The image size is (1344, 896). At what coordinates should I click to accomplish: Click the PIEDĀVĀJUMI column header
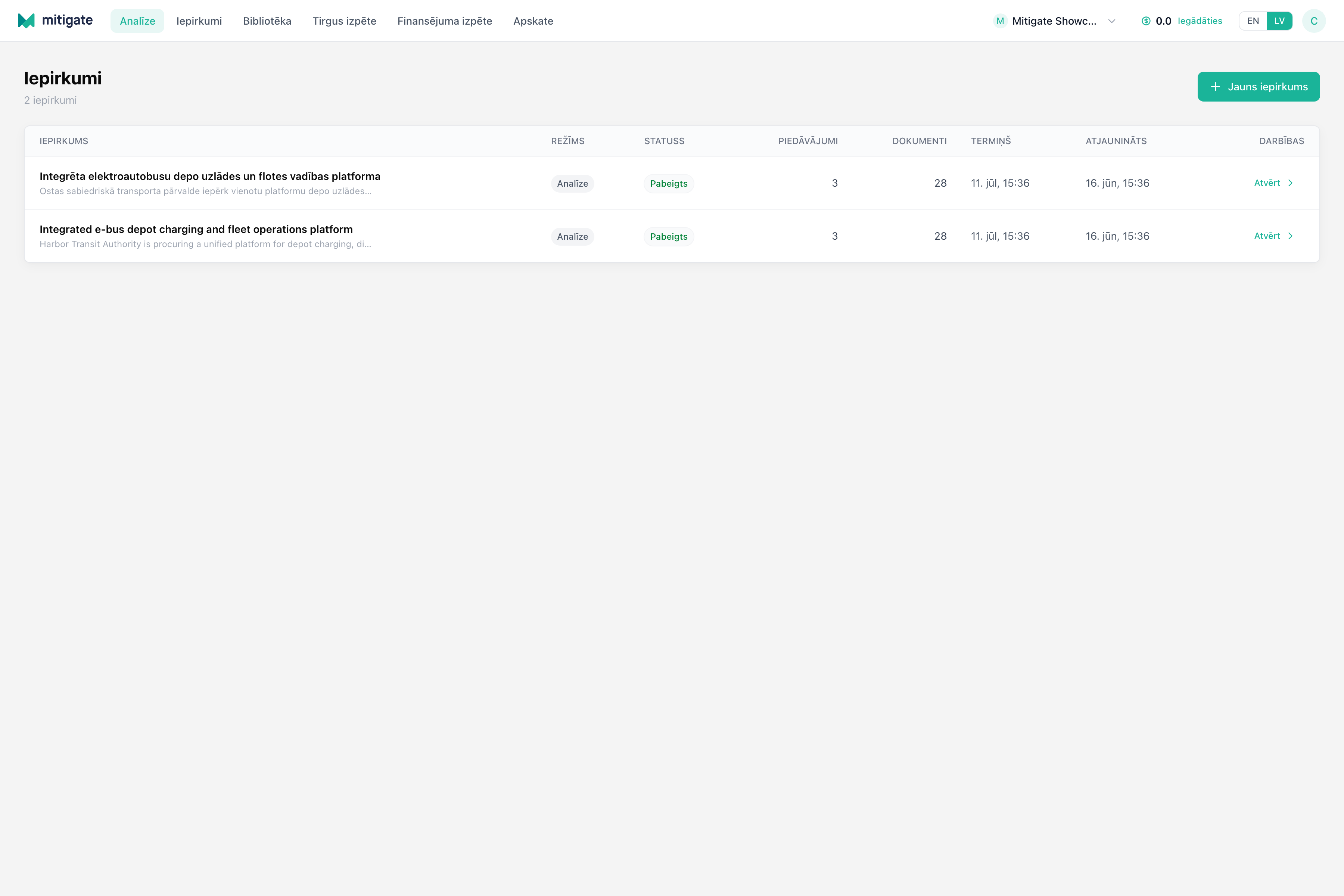click(x=808, y=141)
